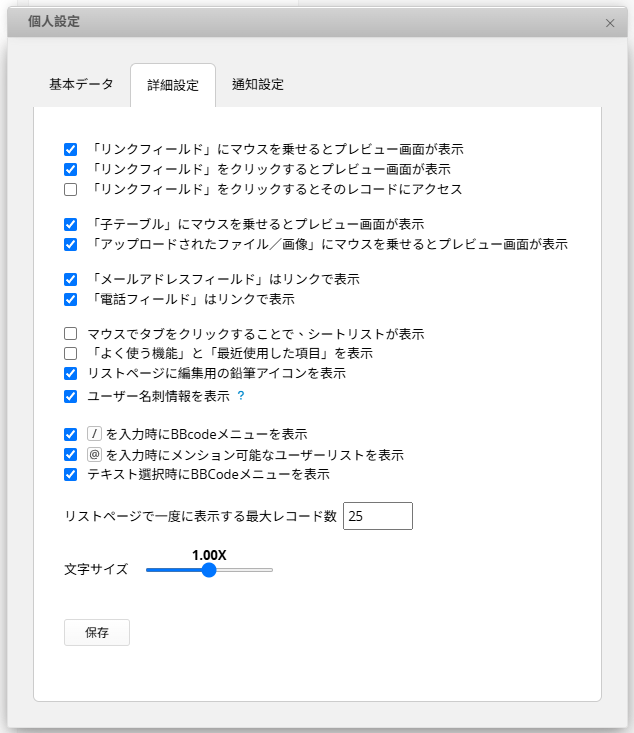Enable sheet list on tab click
Viewport: 634px width, 733px height.
point(71,334)
